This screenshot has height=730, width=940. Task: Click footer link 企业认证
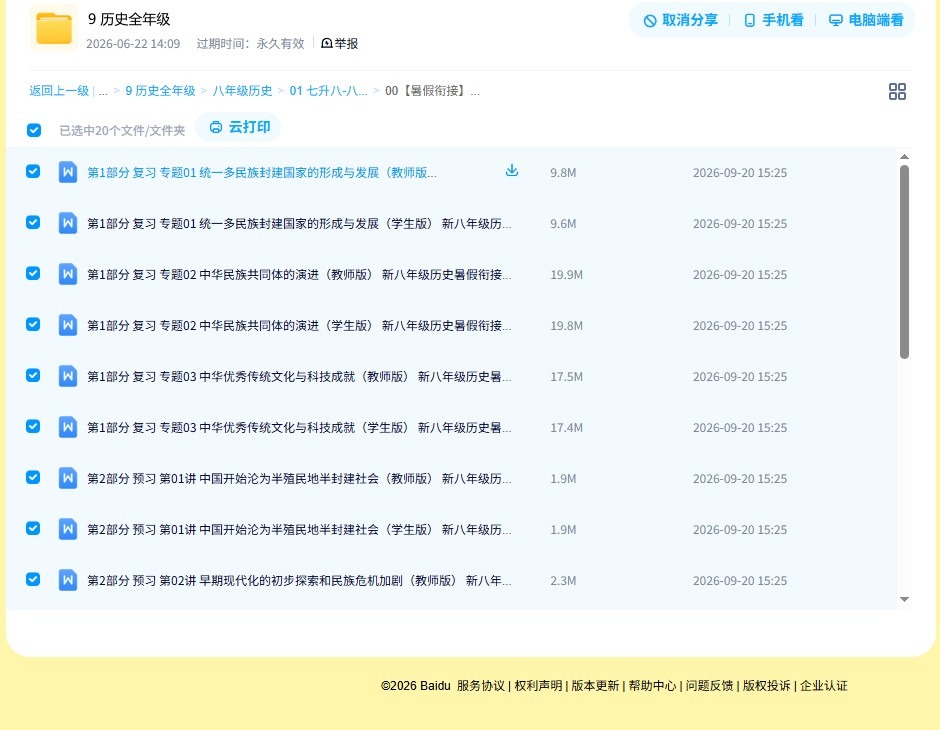tap(824, 686)
